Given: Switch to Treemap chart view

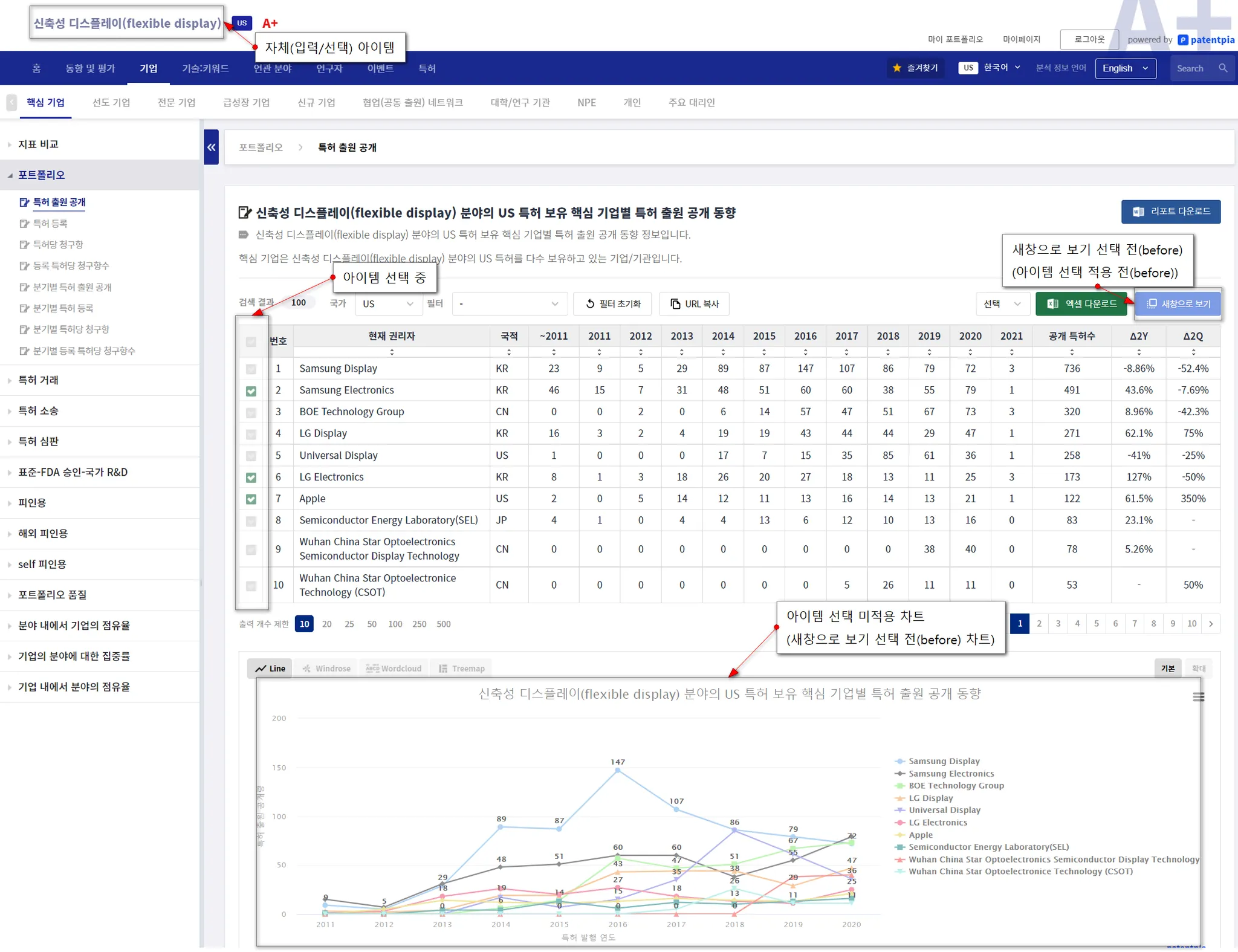Looking at the screenshot, I should 462,669.
